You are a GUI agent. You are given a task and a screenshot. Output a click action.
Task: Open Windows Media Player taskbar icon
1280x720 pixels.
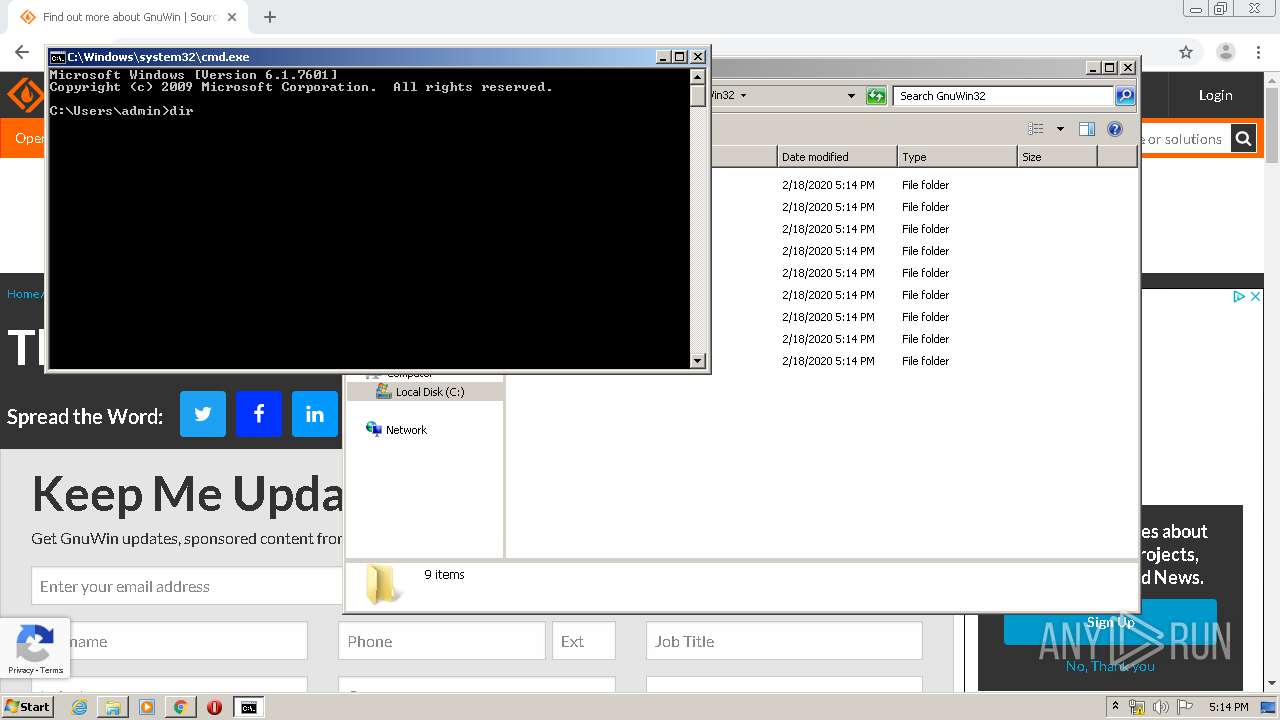(147, 707)
